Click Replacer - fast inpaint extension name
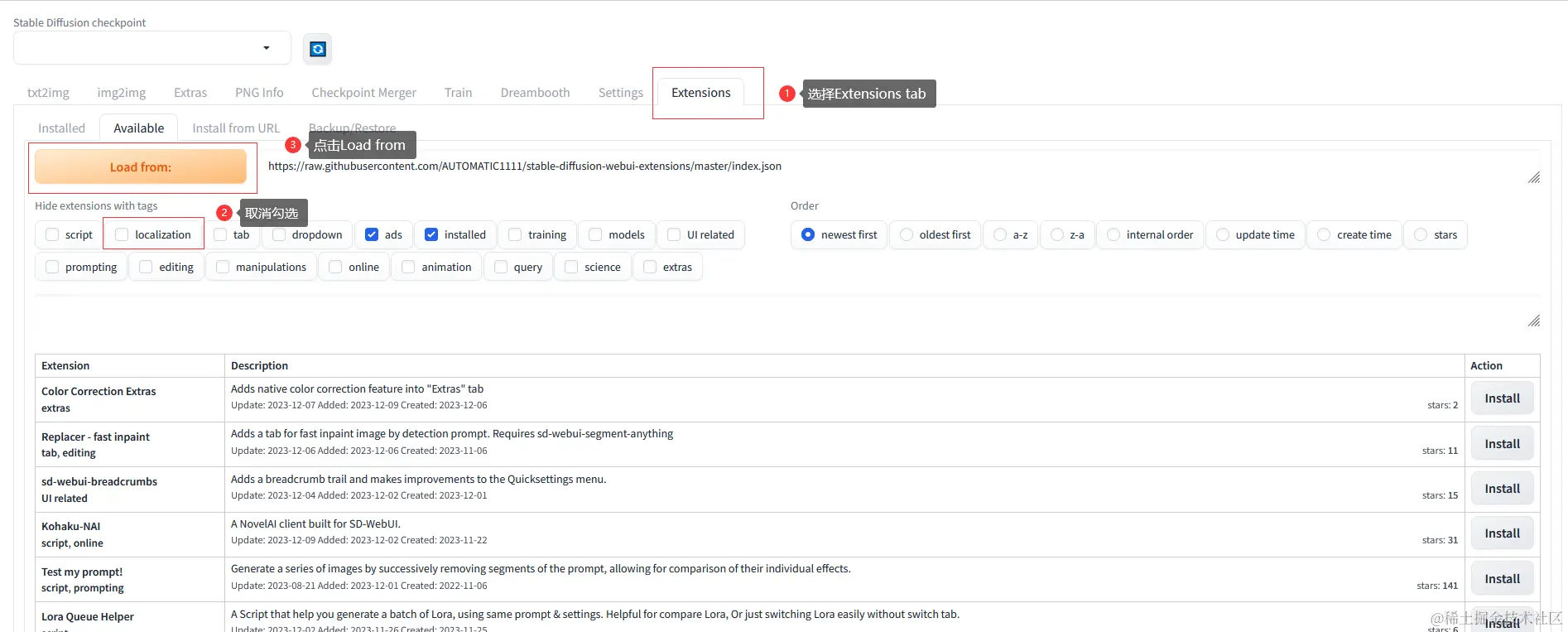 point(95,437)
